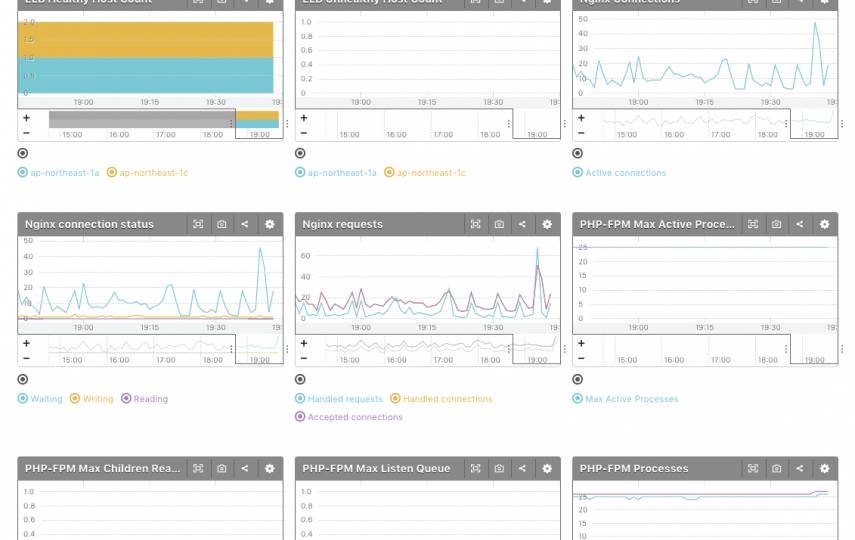Share the PHP-FPM Processes graph
This screenshot has width=855, height=540.
point(800,469)
